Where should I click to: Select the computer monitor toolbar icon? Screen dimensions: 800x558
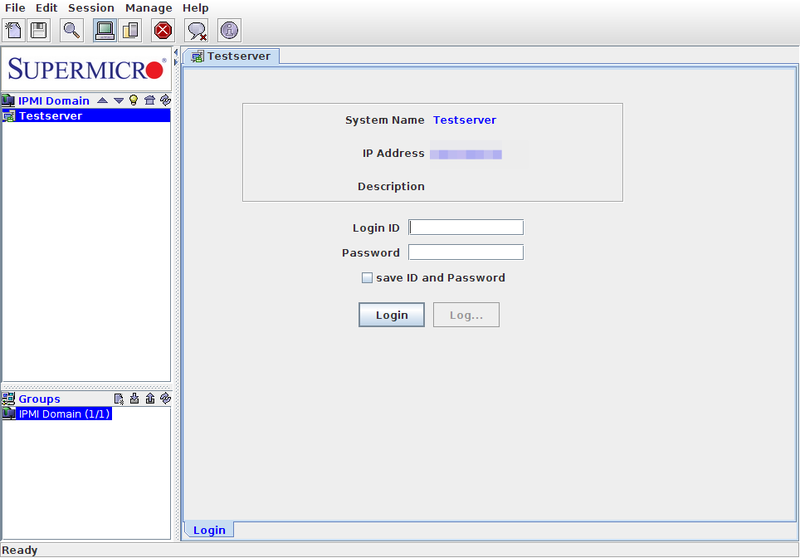click(x=105, y=31)
